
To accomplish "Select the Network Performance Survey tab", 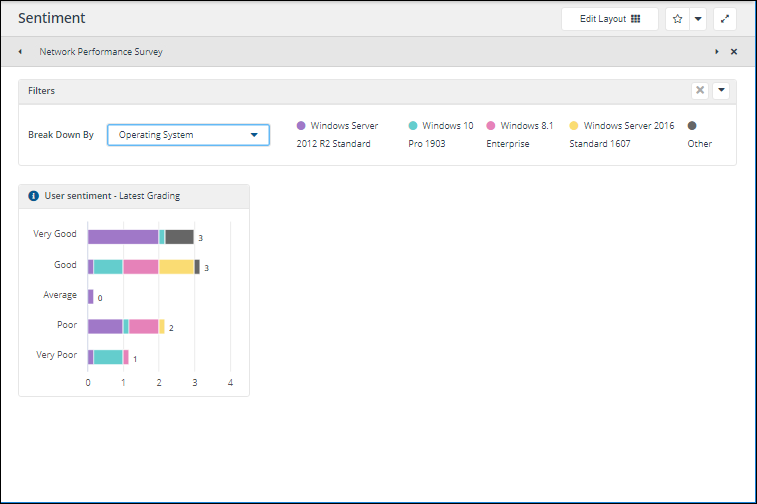I will pyautogui.click(x=100, y=52).
